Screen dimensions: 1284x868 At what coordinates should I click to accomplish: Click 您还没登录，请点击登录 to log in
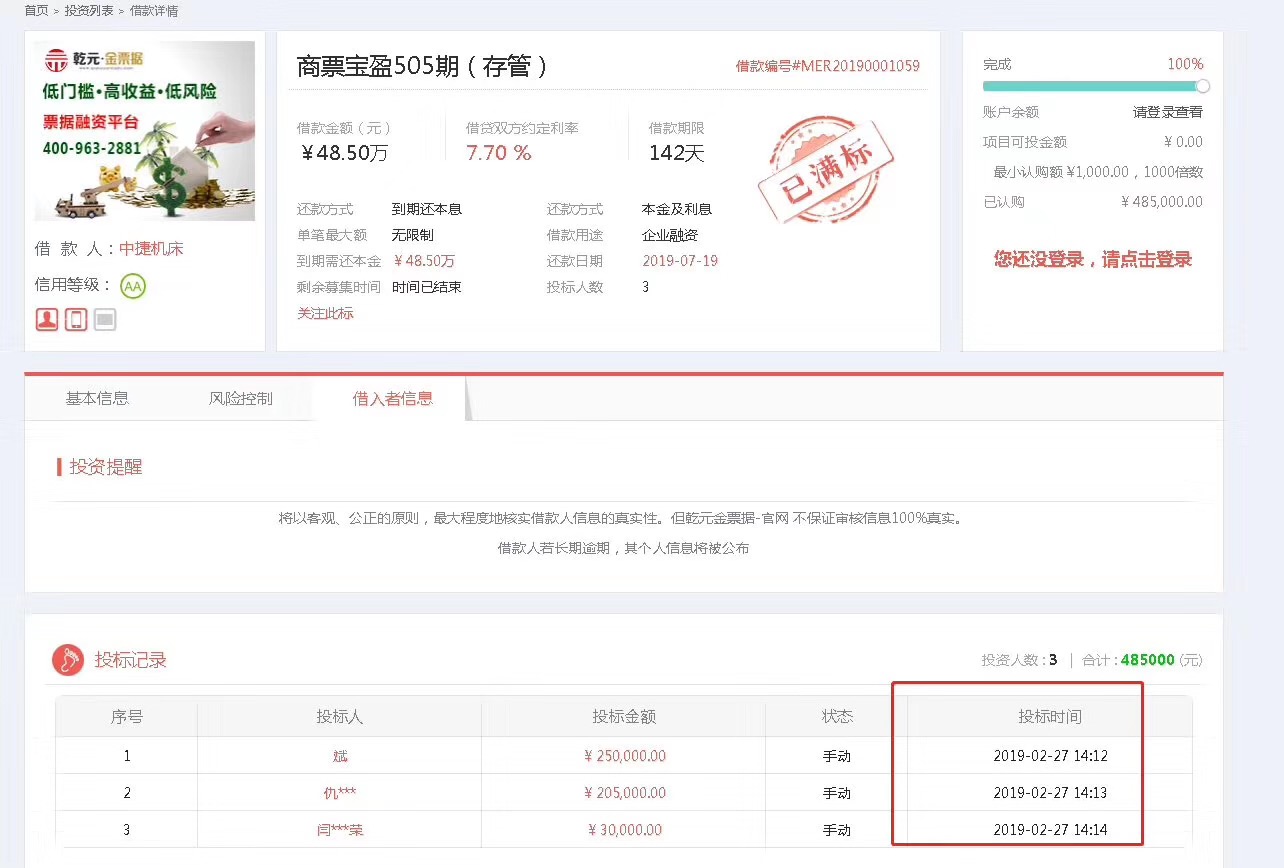[x=1092, y=258]
